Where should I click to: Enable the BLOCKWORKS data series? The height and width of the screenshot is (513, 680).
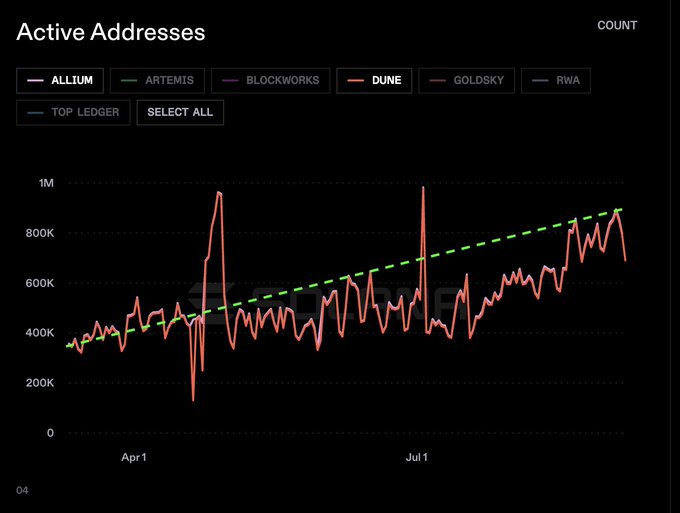click(271, 81)
